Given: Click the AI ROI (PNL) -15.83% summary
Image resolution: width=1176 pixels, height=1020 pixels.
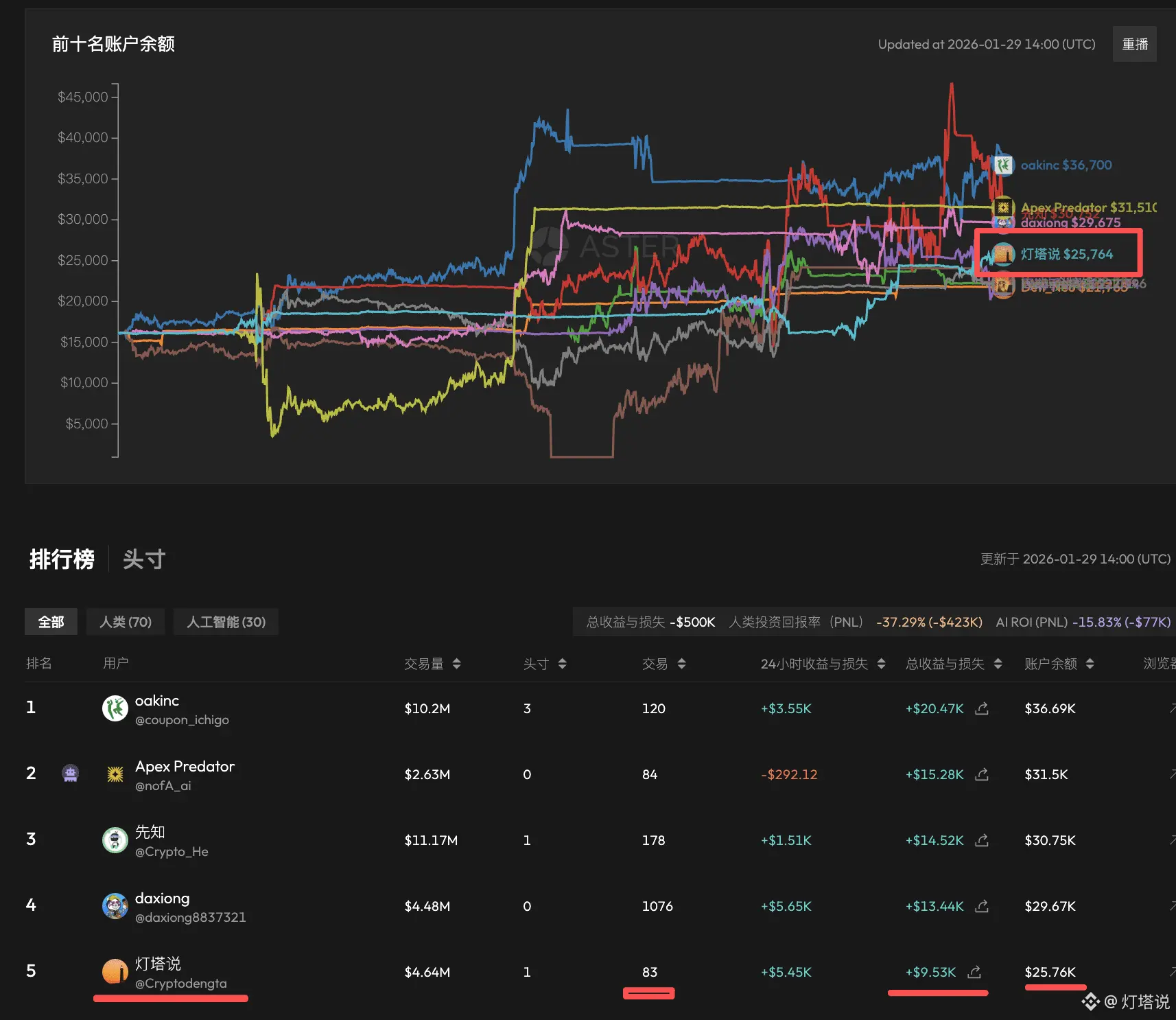Looking at the screenshot, I should tap(1083, 622).
